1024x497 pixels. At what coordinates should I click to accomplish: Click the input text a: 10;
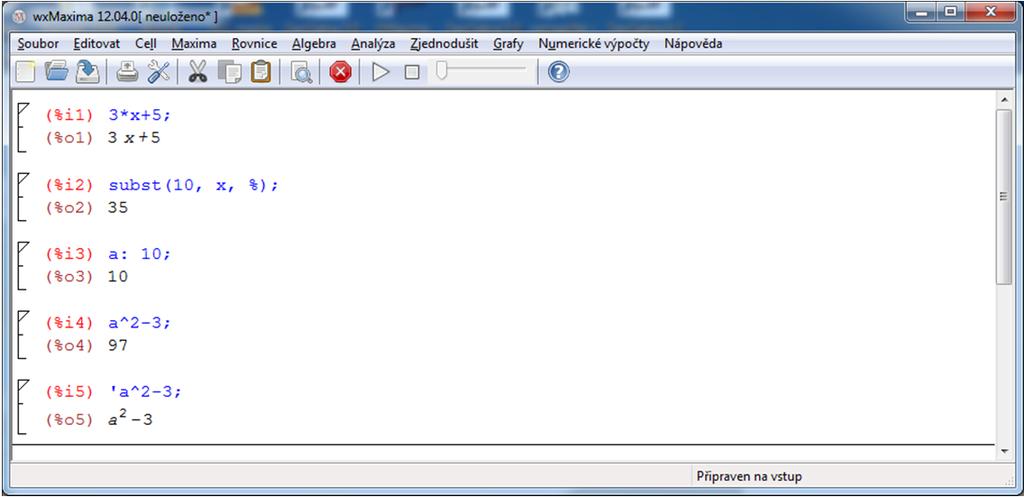pos(139,254)
